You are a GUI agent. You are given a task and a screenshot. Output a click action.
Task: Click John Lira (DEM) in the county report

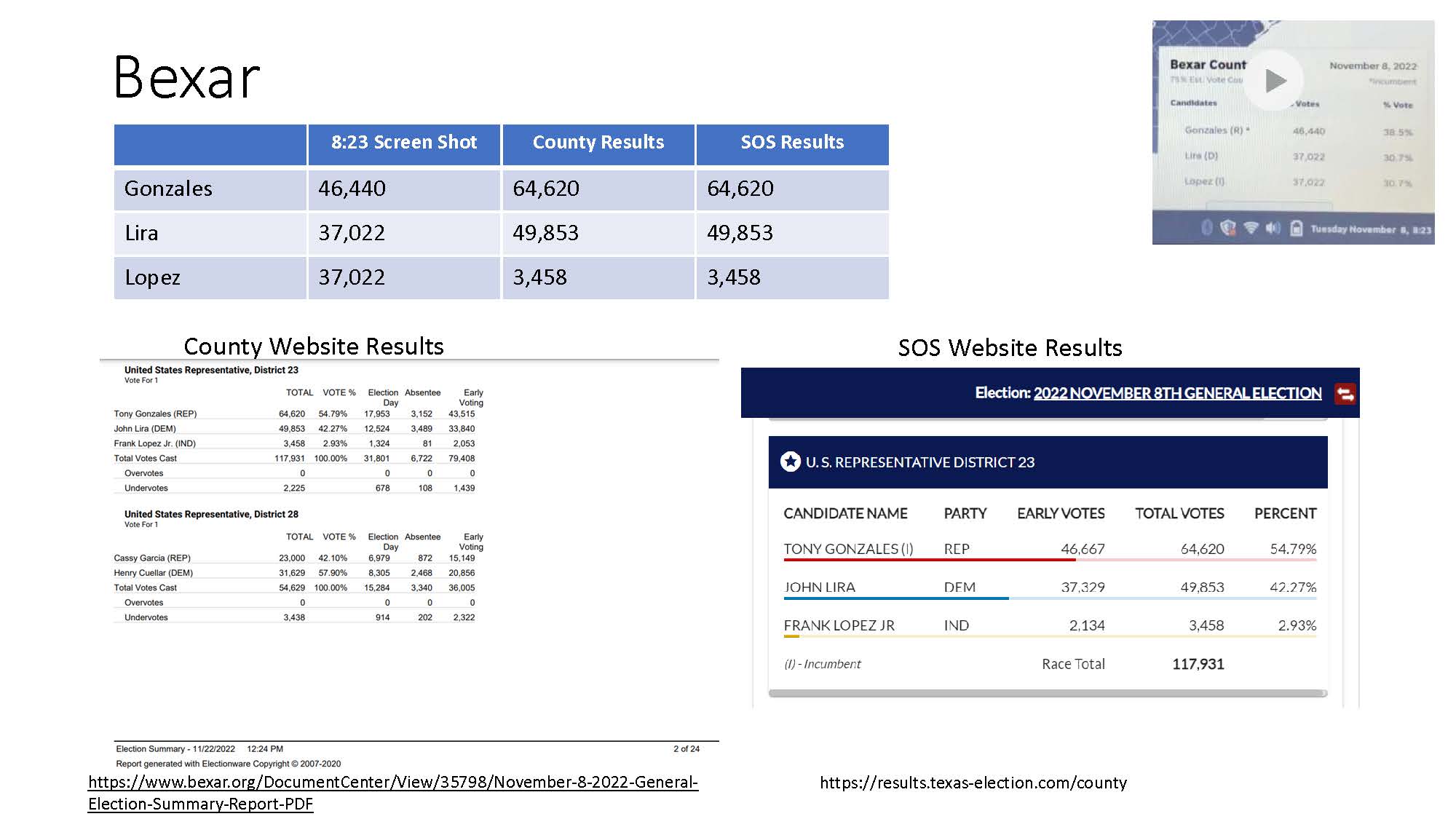pyautogui.click(x=145, y=429)
